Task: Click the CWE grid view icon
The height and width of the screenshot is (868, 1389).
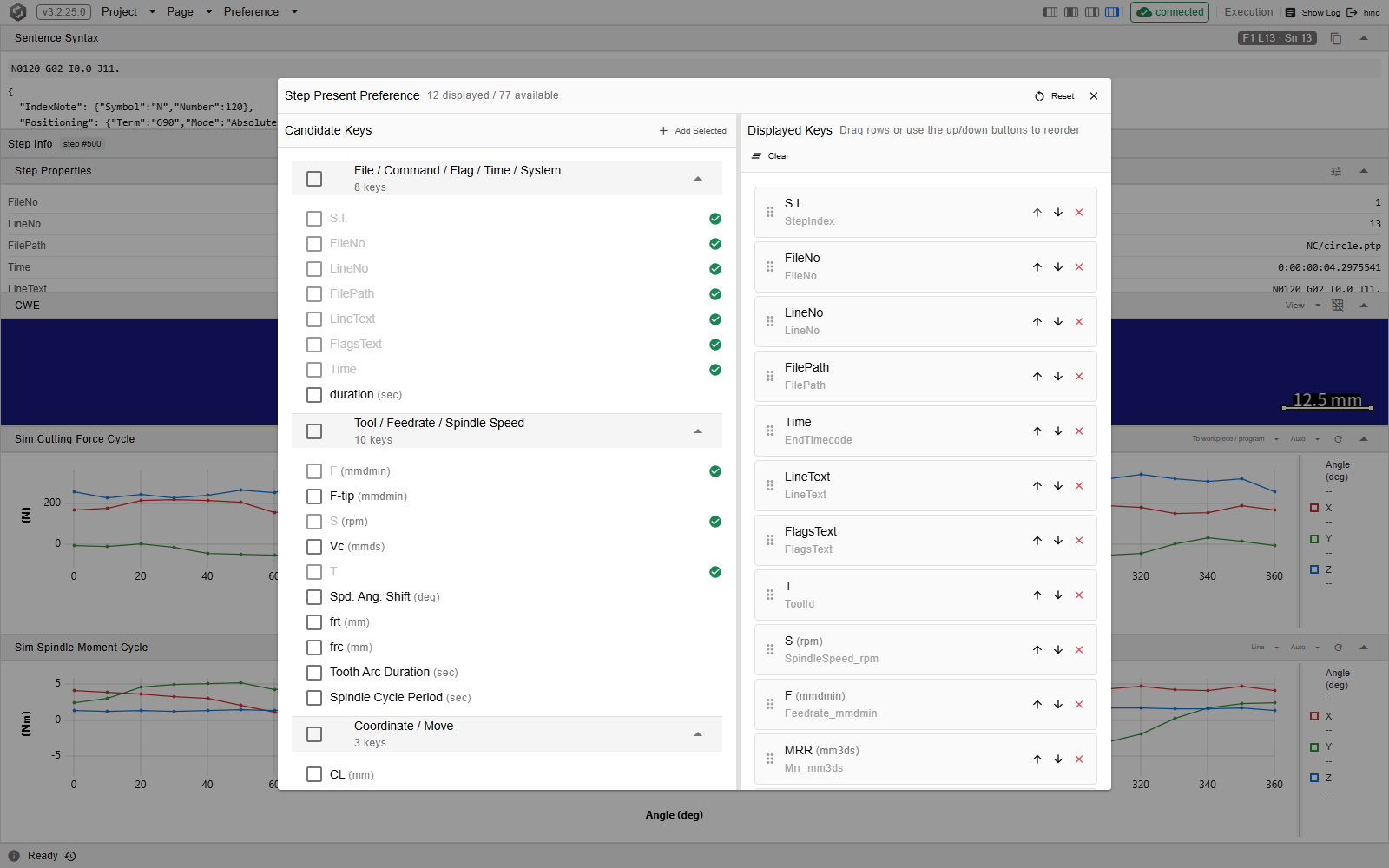Action: pos(1338,306)
